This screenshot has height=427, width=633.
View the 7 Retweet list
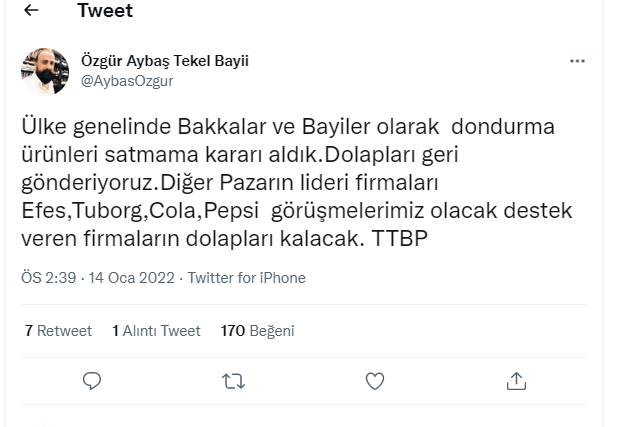(x=58, y=330)
